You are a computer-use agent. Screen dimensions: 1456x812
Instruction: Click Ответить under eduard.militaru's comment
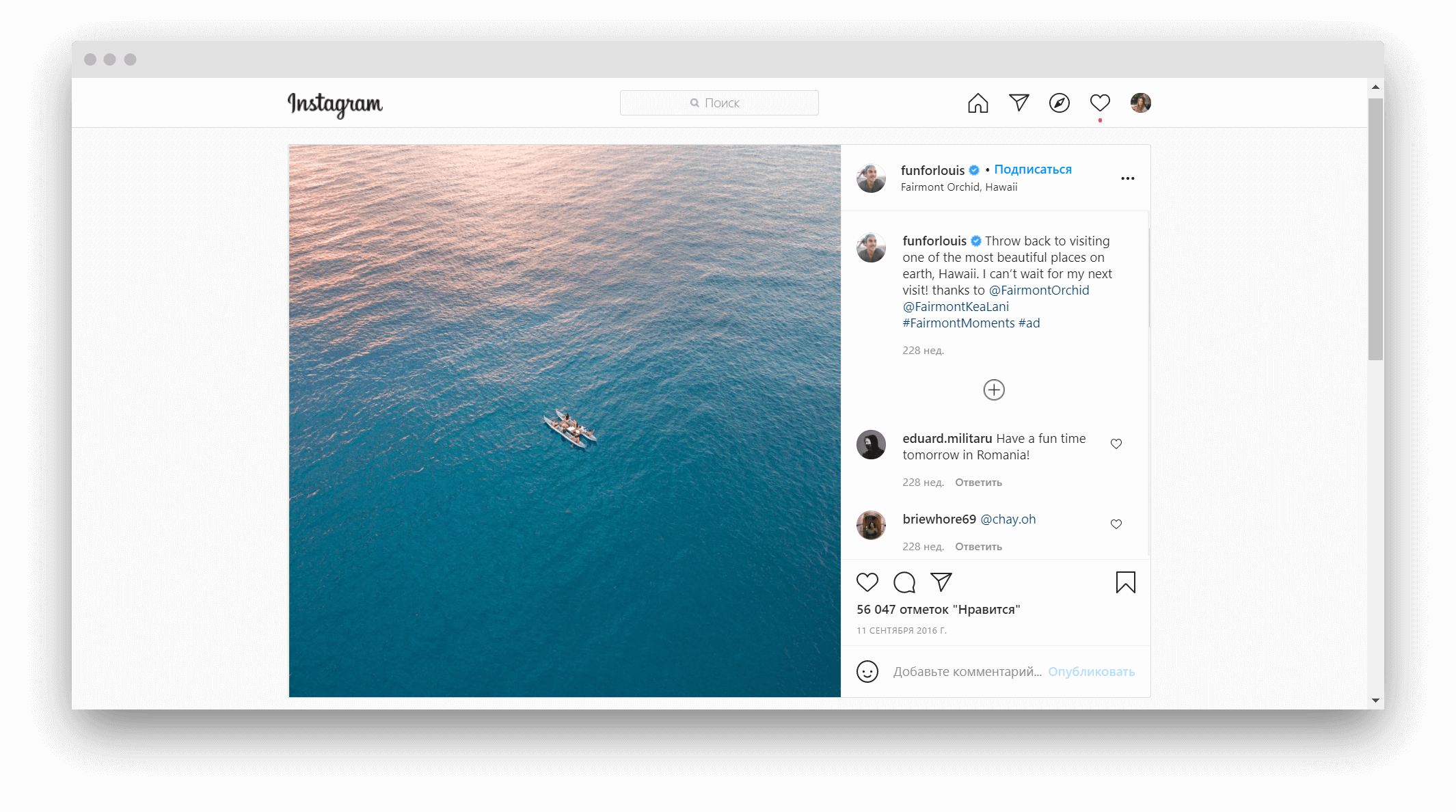pyautogui.click(x=978, y=483)
